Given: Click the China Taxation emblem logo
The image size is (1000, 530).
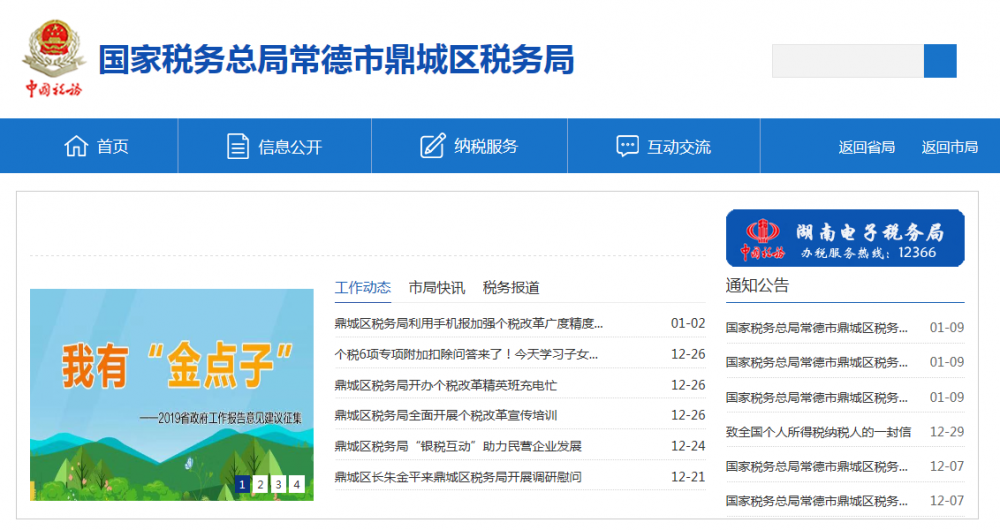Looking at the screenshot, I should (54, 60).
